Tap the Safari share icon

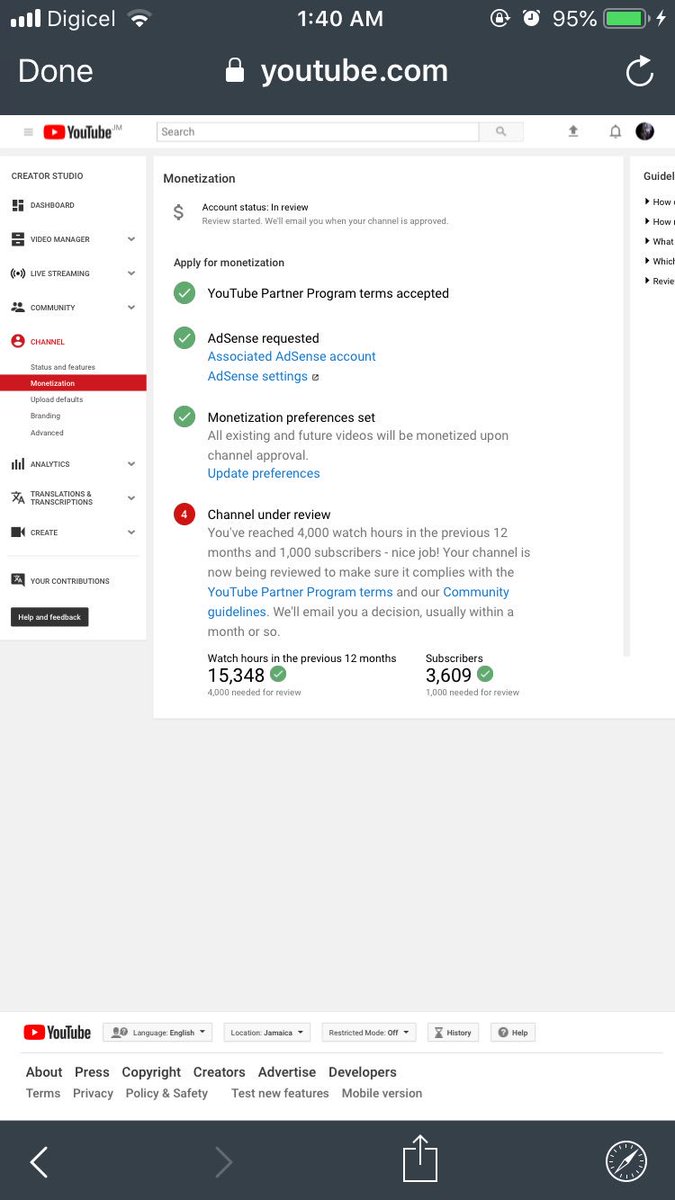(x=421, y=1160)
